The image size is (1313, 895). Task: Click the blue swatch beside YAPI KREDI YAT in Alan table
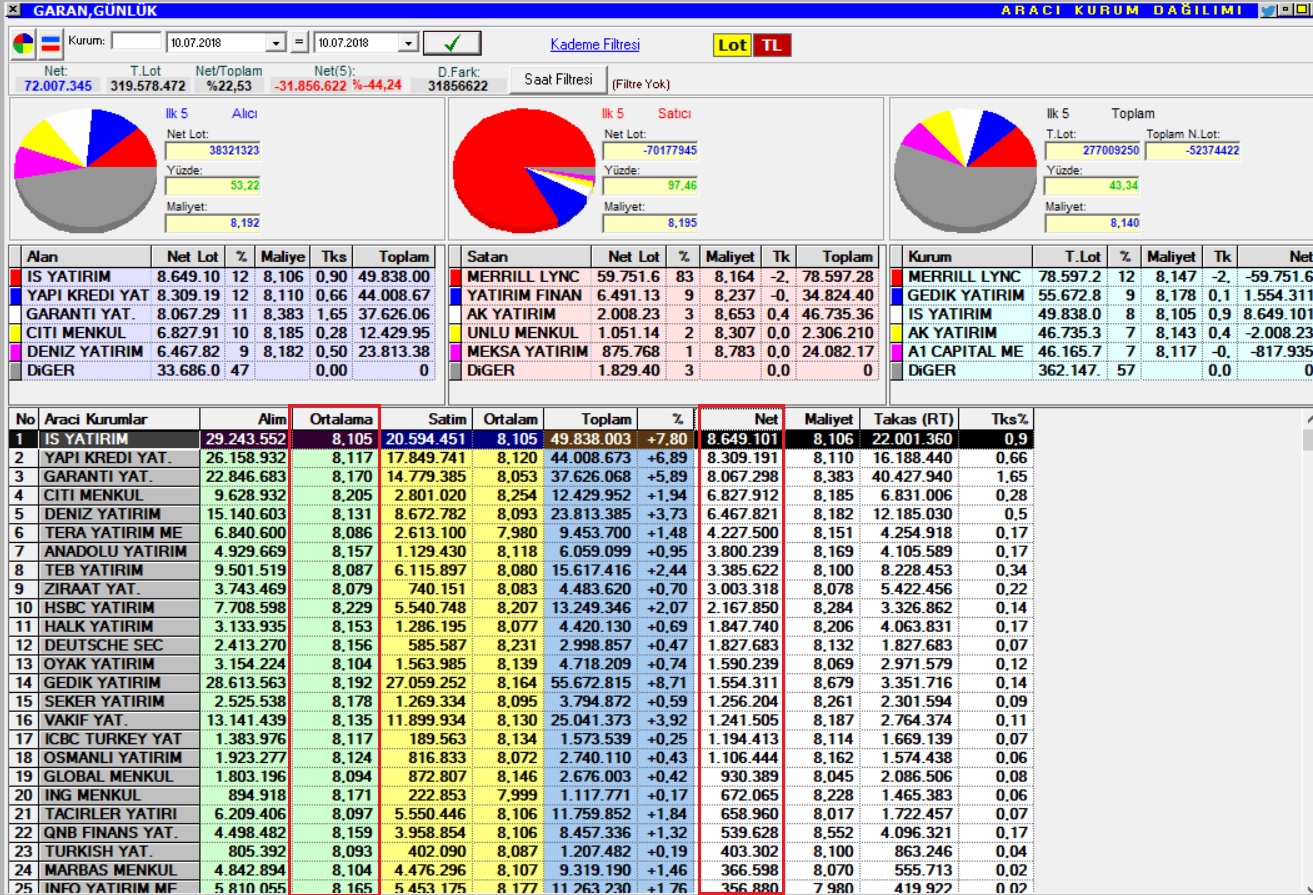click(x=15, y=295)
